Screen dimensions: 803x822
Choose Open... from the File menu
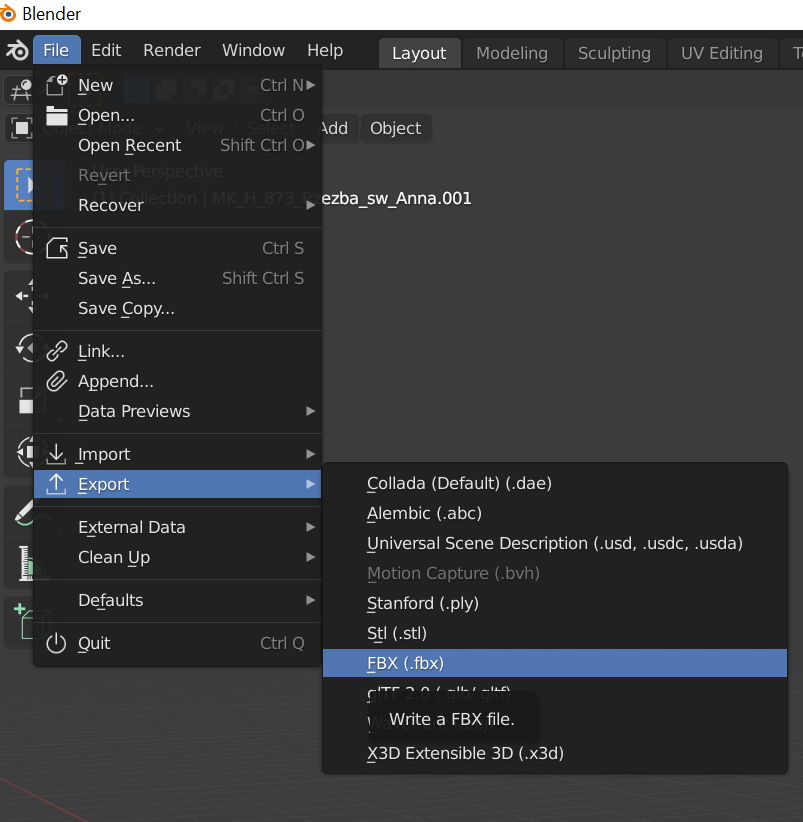[178, 115]
